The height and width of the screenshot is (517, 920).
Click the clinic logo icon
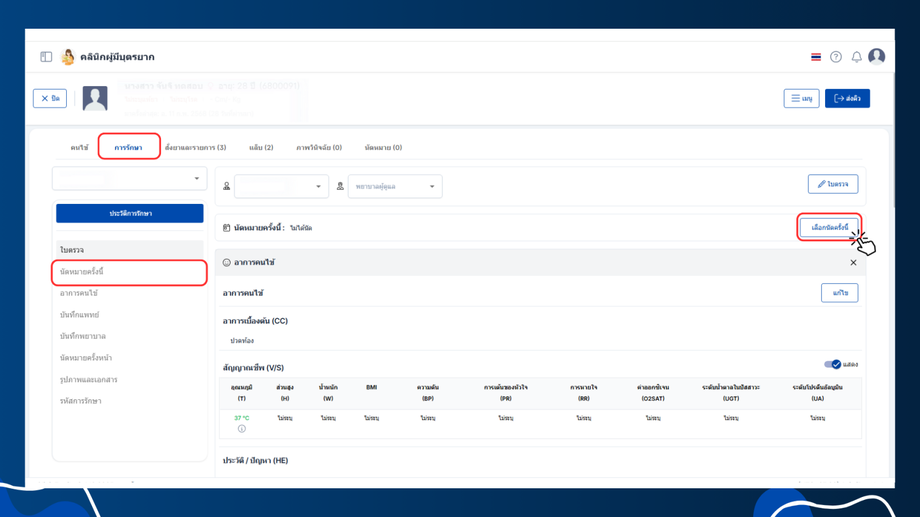(x=68, y=57)
